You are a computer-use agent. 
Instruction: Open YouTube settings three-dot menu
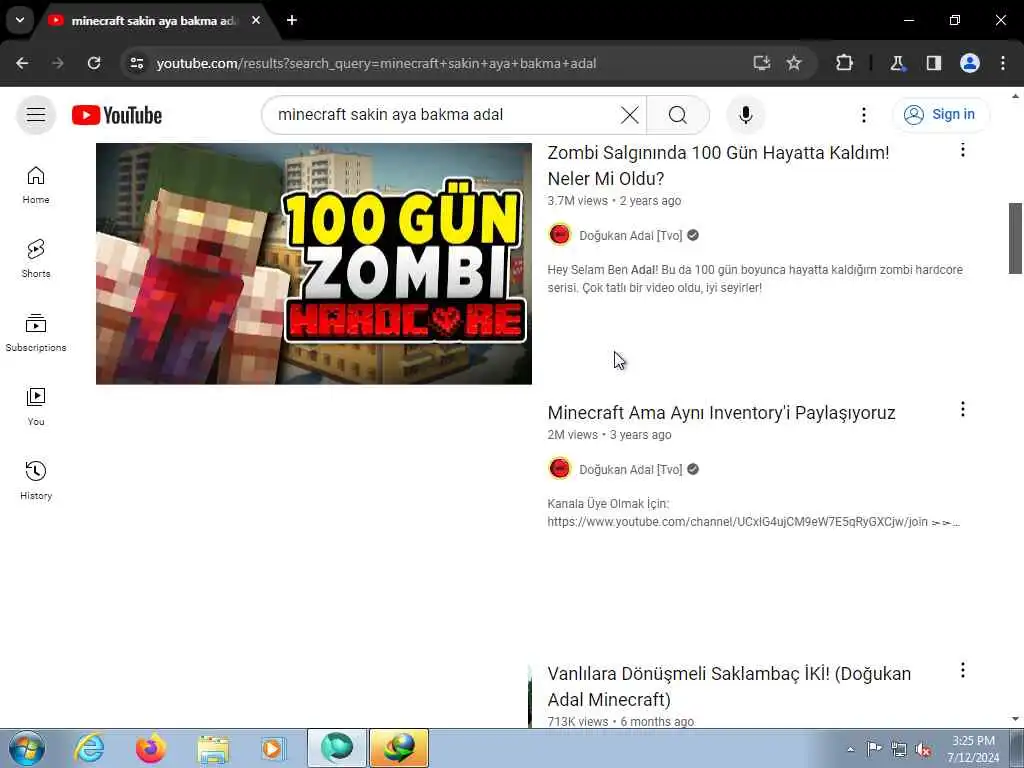pos(863,115)
